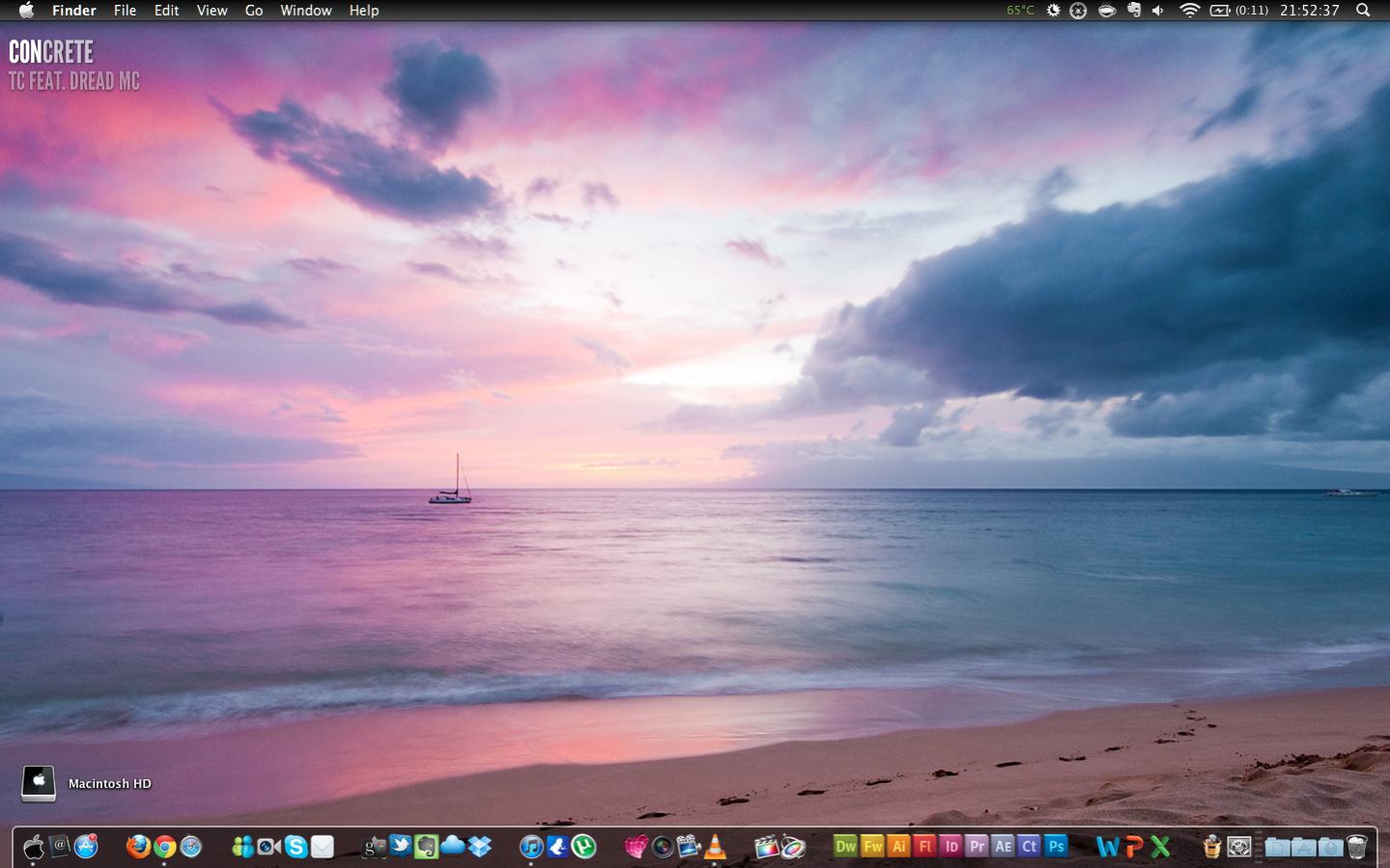
Task: Click the 21:52:37 clock
Action: click(1310, 10)
